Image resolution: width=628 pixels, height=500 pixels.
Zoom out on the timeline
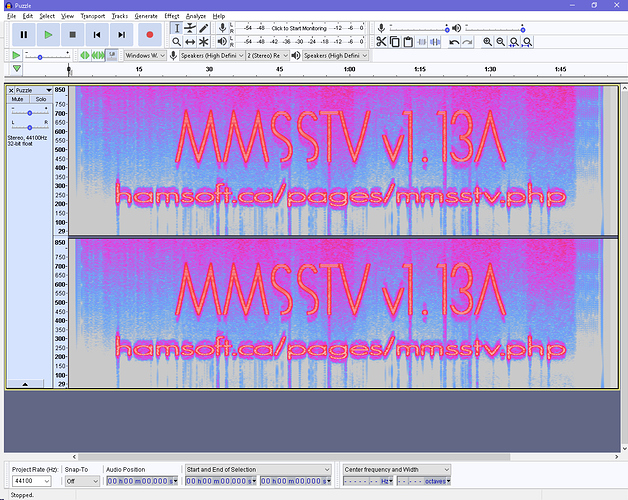tap(501, 42)
